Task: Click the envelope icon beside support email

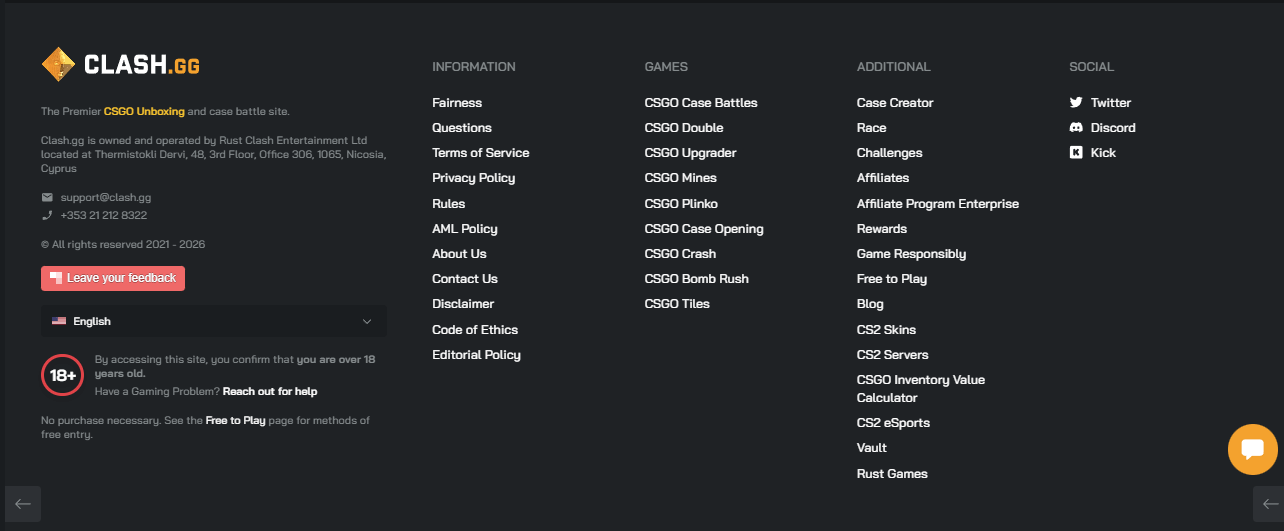Action: click(47, 198)
